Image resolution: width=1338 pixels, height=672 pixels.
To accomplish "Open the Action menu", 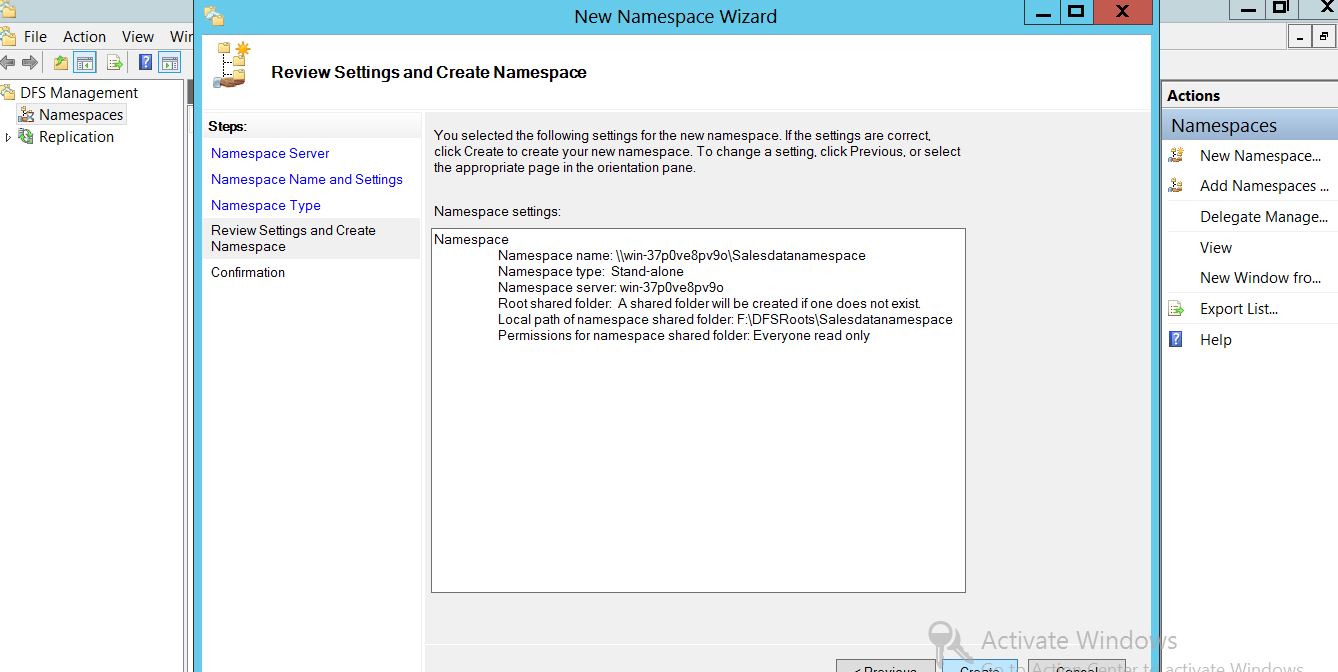I will [x=84, y=36].
